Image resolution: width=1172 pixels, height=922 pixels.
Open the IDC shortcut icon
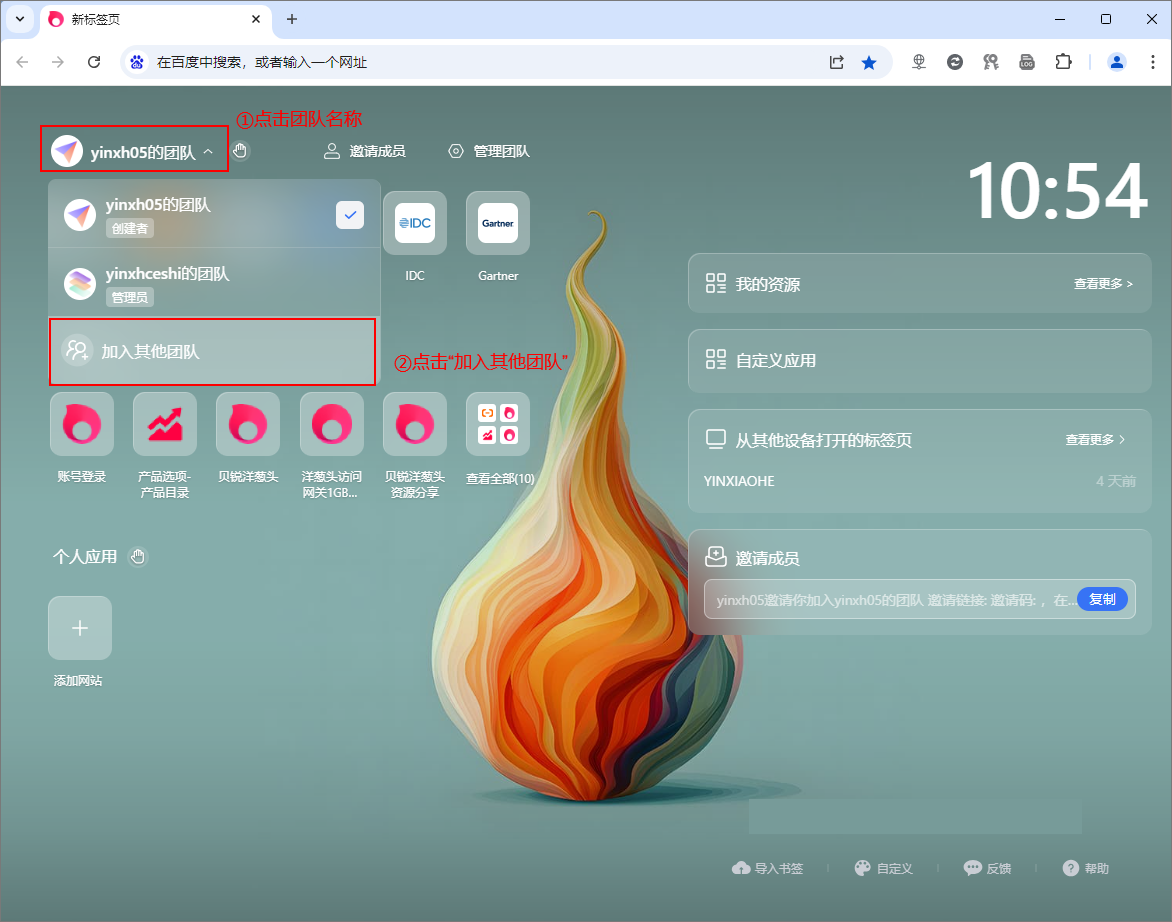414,223
